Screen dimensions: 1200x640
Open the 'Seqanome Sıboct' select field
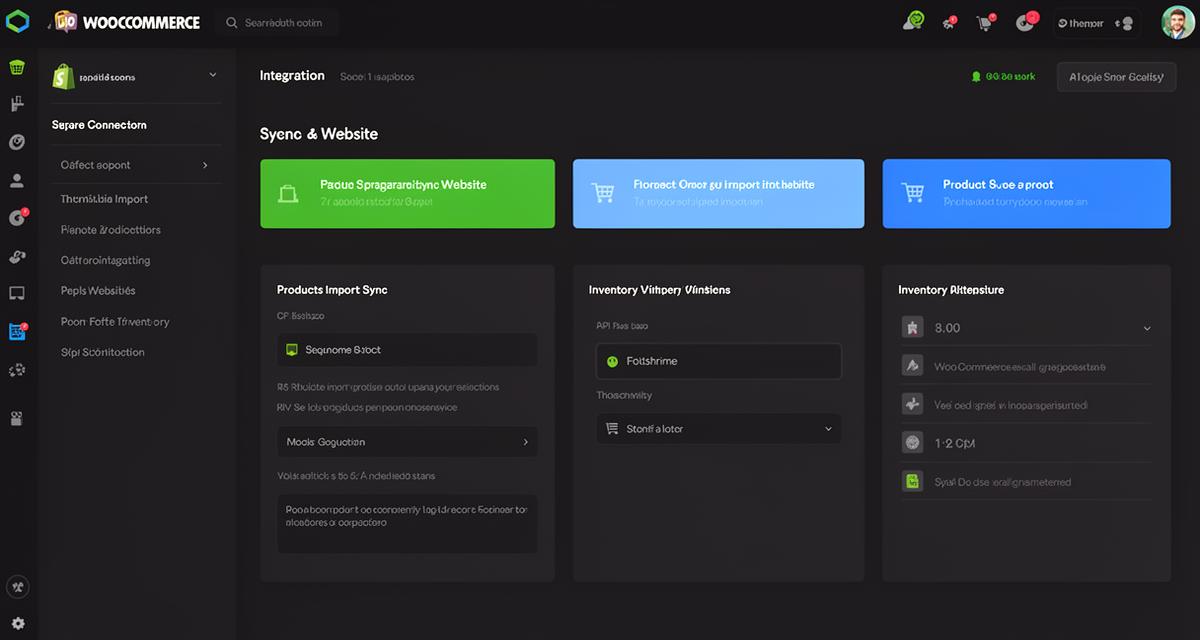click(407, 350)
